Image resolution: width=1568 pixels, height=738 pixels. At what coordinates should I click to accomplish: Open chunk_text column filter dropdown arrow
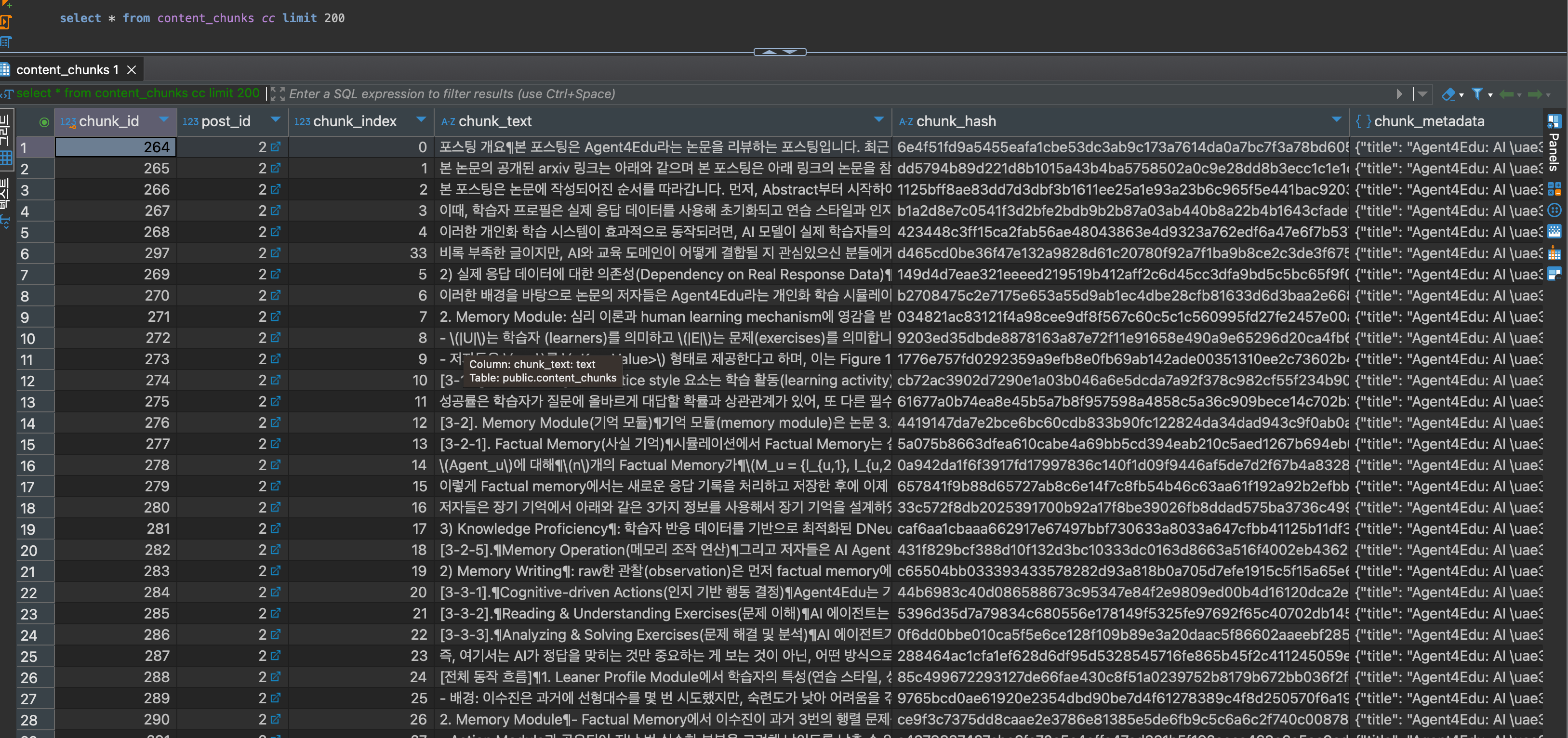click(878, 119)
